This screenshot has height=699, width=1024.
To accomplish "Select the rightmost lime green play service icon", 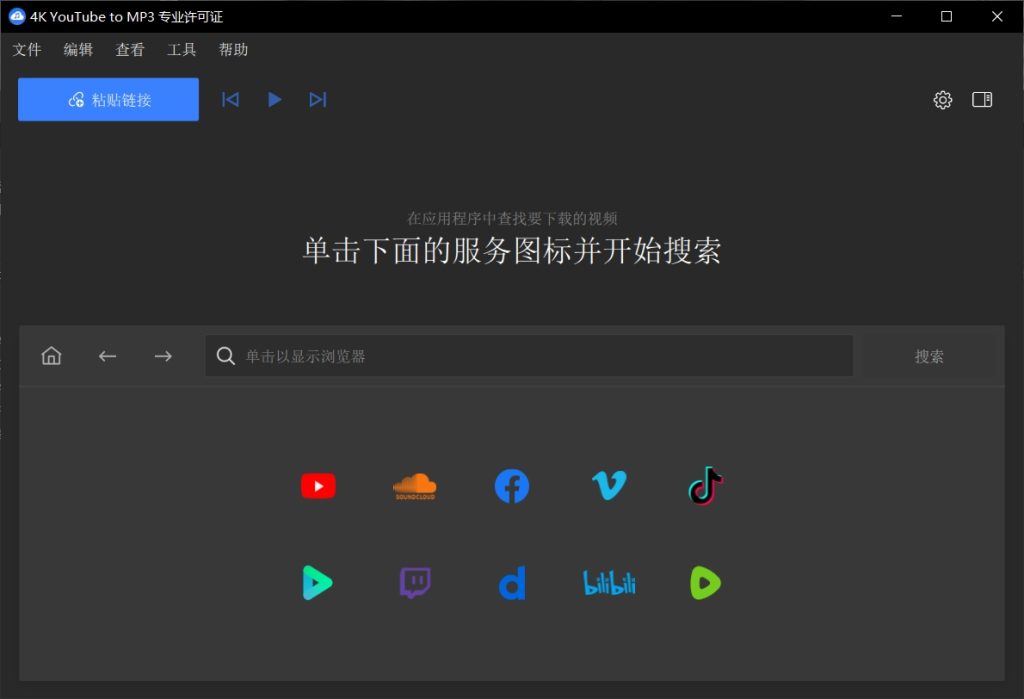I will [706, 583].
